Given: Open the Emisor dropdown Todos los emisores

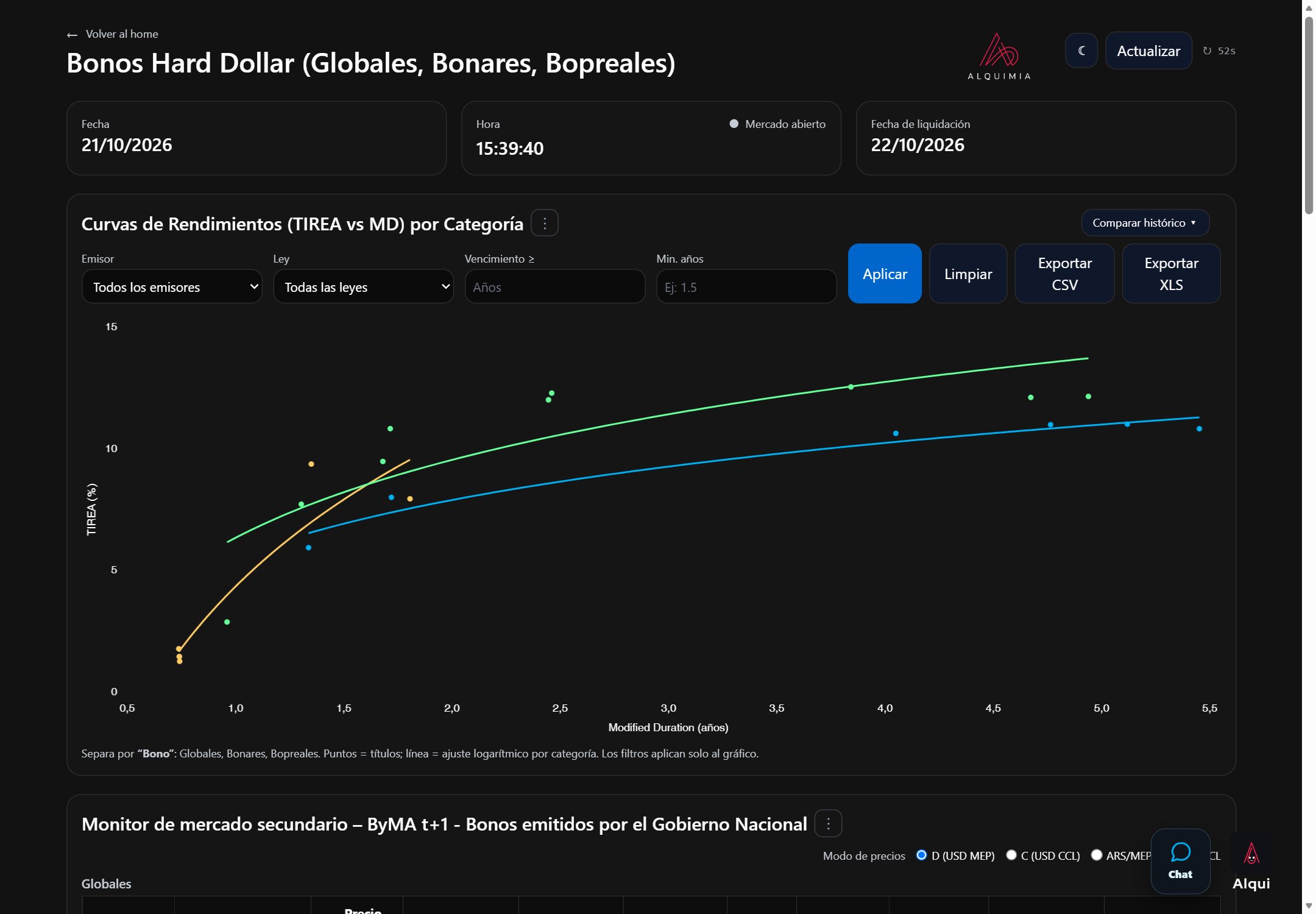Looking at the screenshot, I should [172, 286].
